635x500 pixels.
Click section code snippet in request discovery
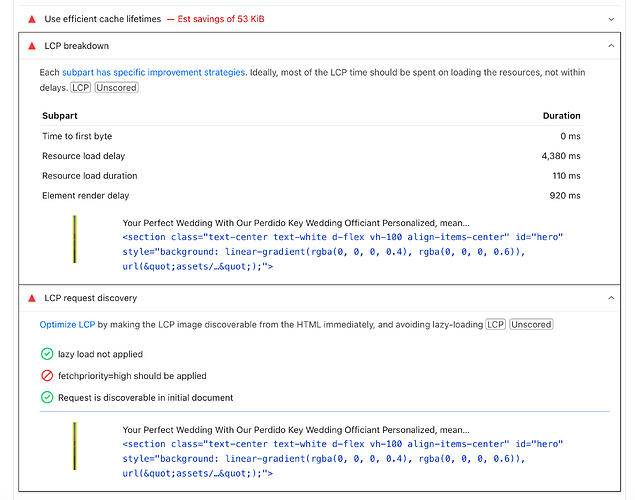pyautogui.click(x=343, y=459)
